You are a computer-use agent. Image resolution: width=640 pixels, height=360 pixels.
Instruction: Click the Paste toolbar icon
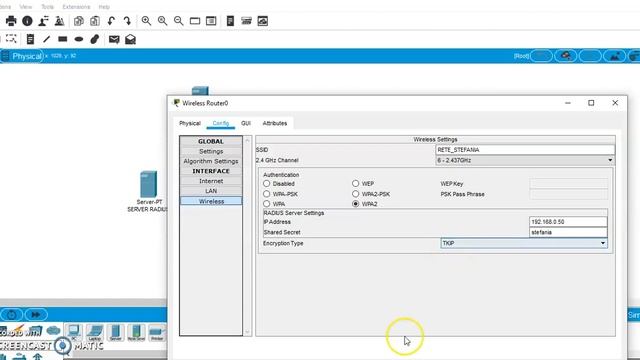point(95,21)
